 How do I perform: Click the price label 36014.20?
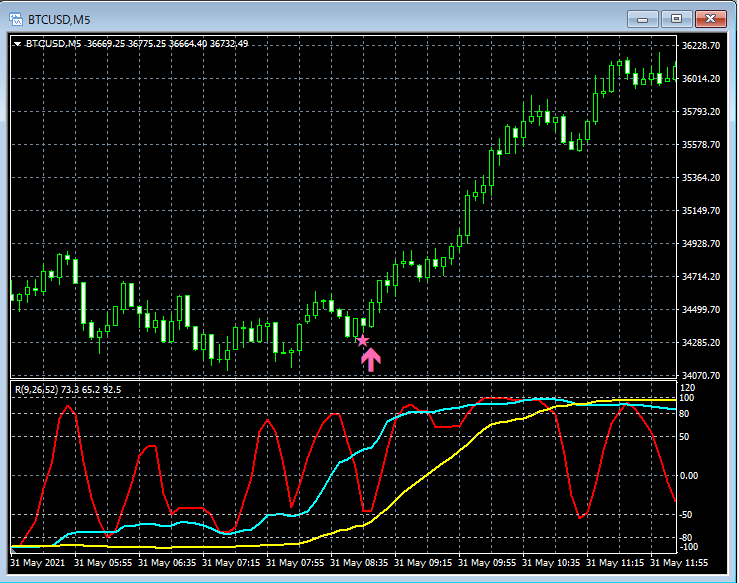coord(701,79)
